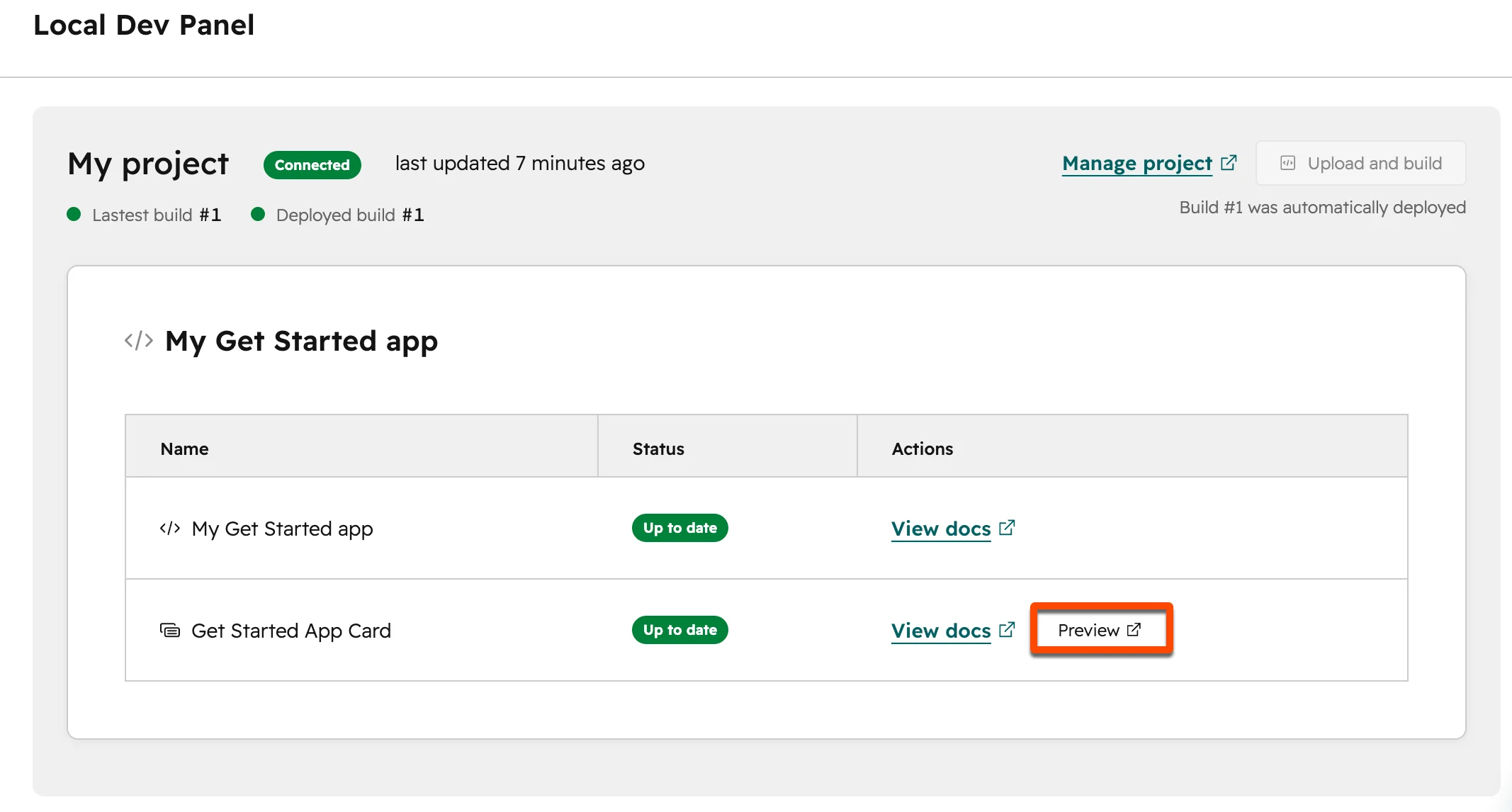Select the Get Started App Card row name

click(291, 631)
